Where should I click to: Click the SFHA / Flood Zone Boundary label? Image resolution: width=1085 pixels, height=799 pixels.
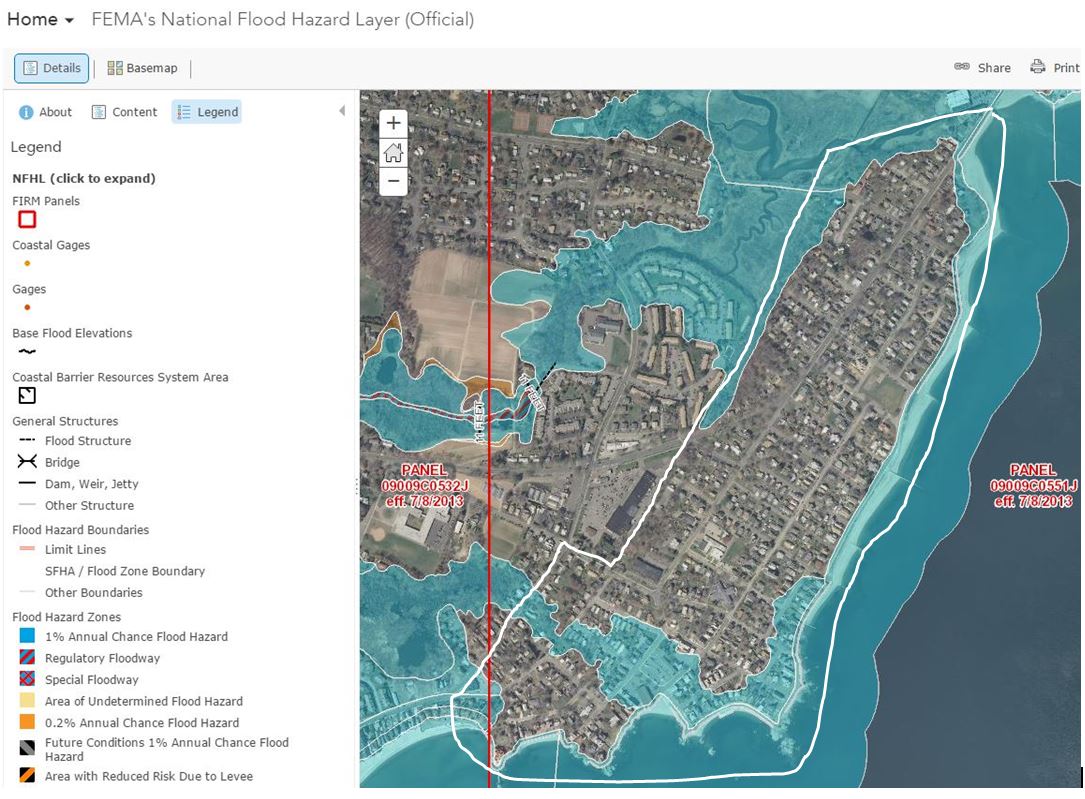(x=125, y=571)
